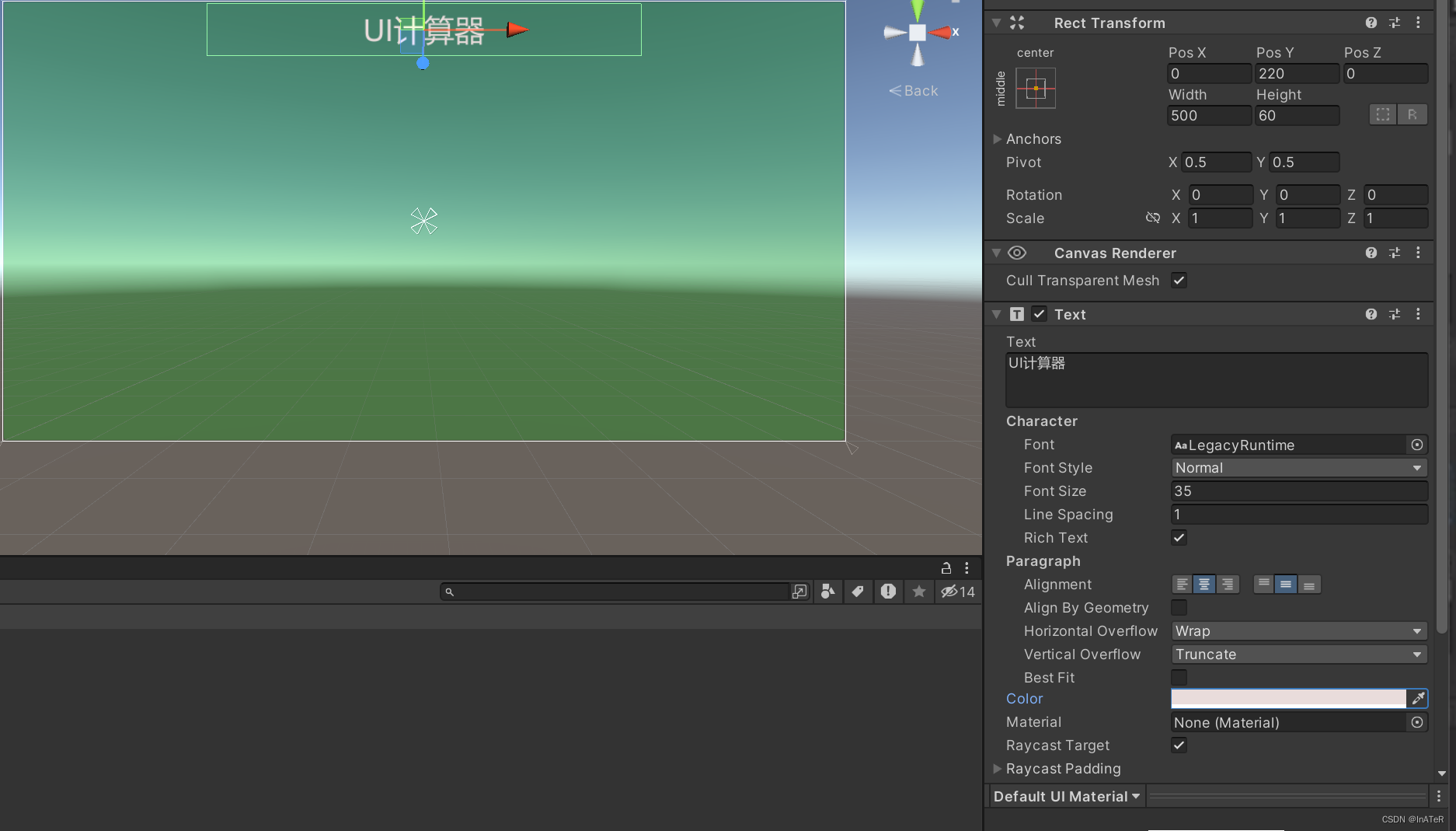The width and height of the screenshot is (1456, 831).
Task: Toggle the uniform scale link icon
Action: coord(1153,218)
